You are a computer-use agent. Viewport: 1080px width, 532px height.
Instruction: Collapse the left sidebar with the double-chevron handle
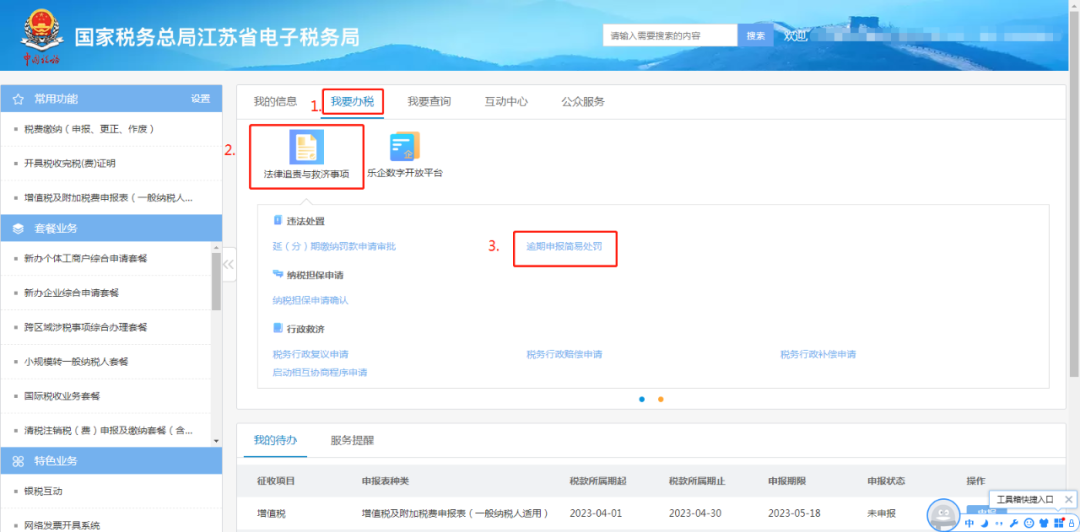click(229, 264)
